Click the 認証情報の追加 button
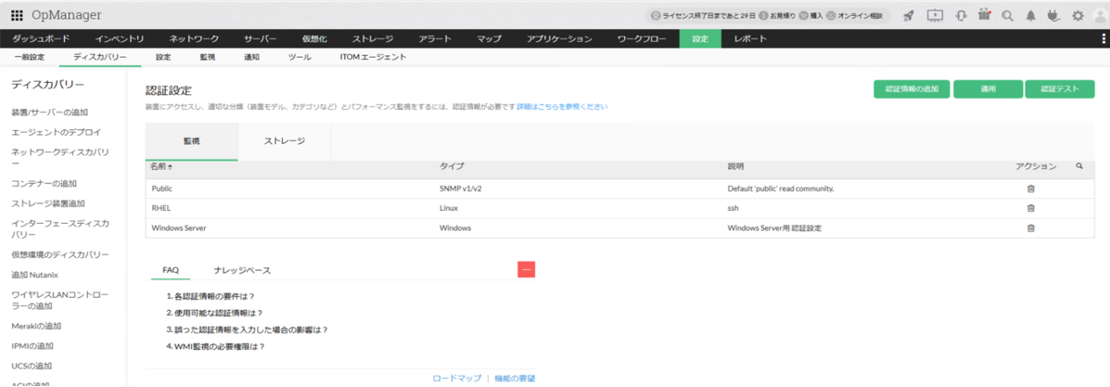This screenshot has height=387, width=1110. tap(912, 89)
